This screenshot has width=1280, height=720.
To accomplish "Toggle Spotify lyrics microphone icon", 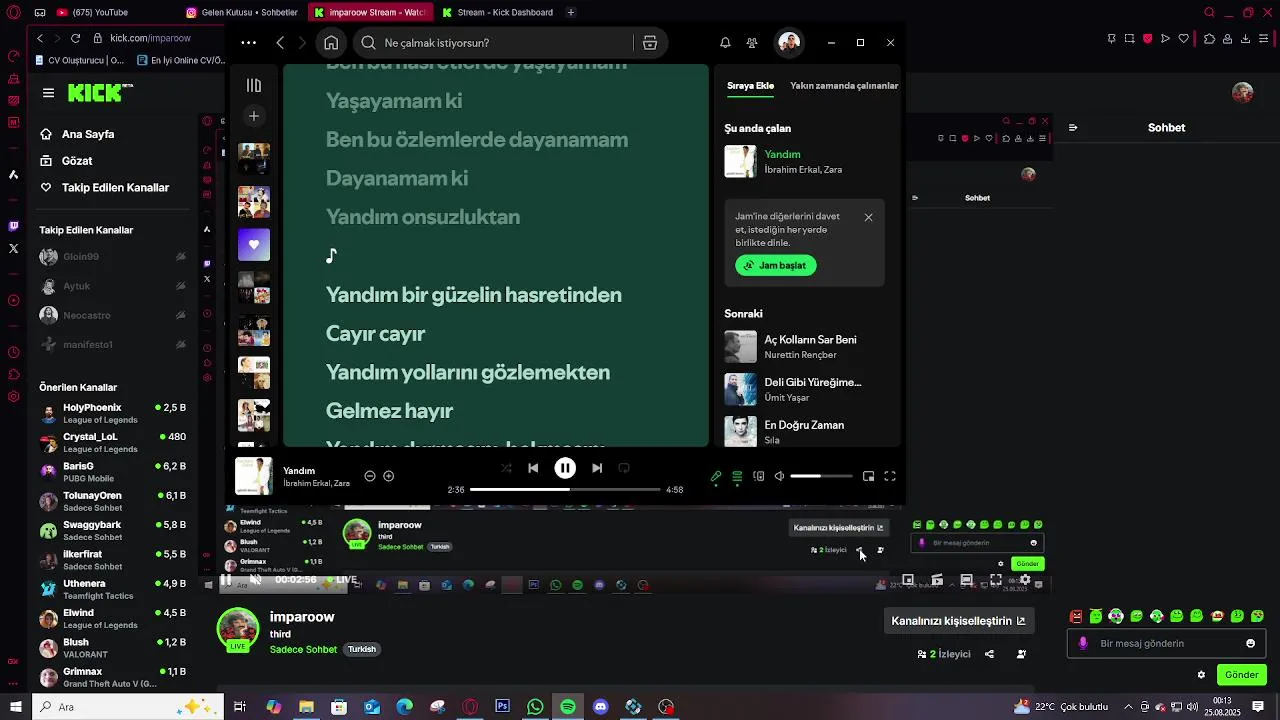I will pos(716,477).
